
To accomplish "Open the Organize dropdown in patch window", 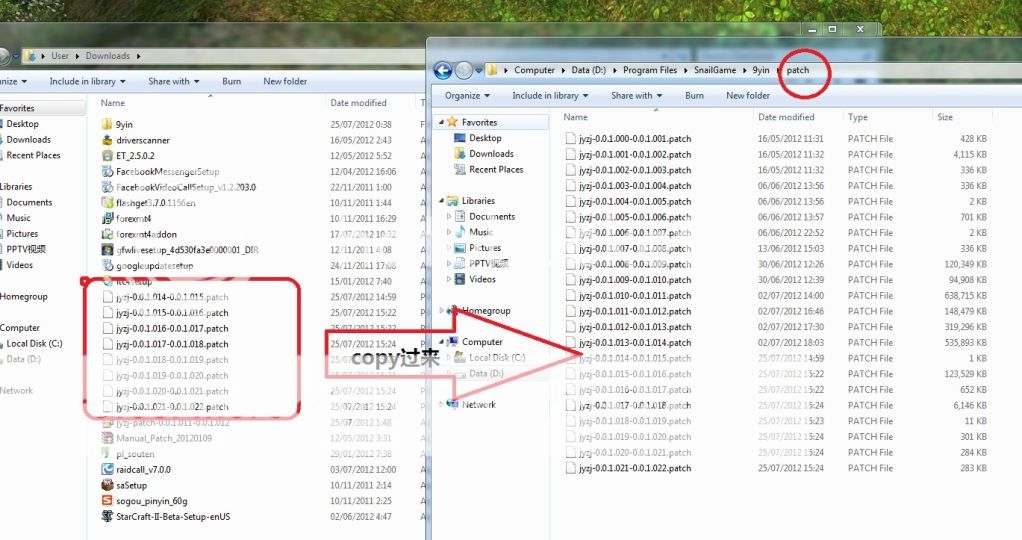I will click(467, 96).
